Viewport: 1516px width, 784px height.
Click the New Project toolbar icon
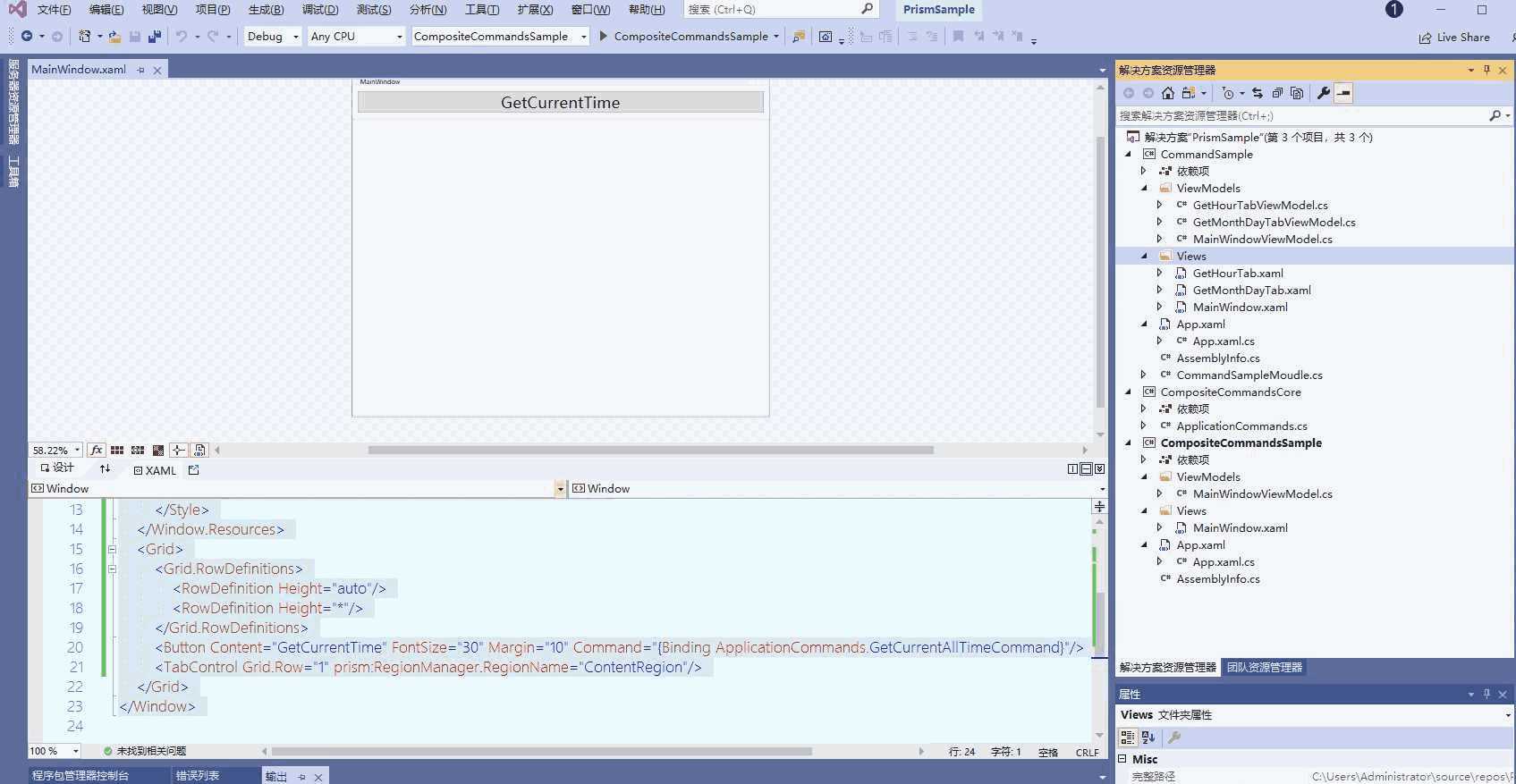click(84, 36)
